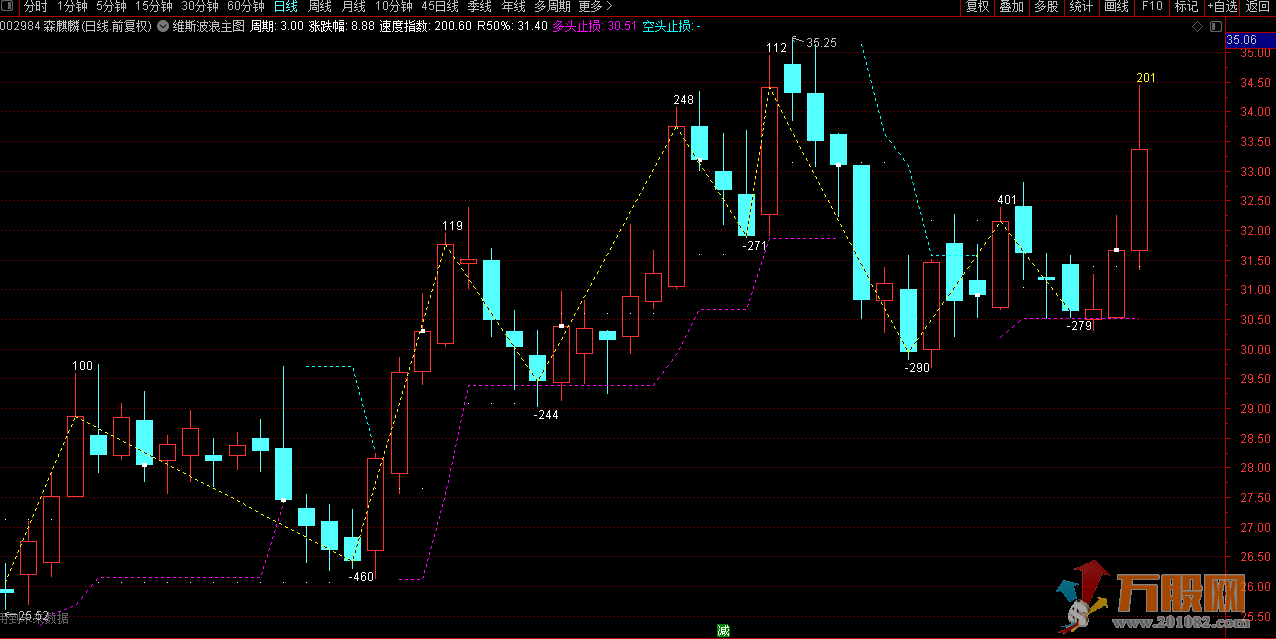1276x639 pixels.
Task: Click the green 减 marker at the bottom
Action: tap(723, 630)
